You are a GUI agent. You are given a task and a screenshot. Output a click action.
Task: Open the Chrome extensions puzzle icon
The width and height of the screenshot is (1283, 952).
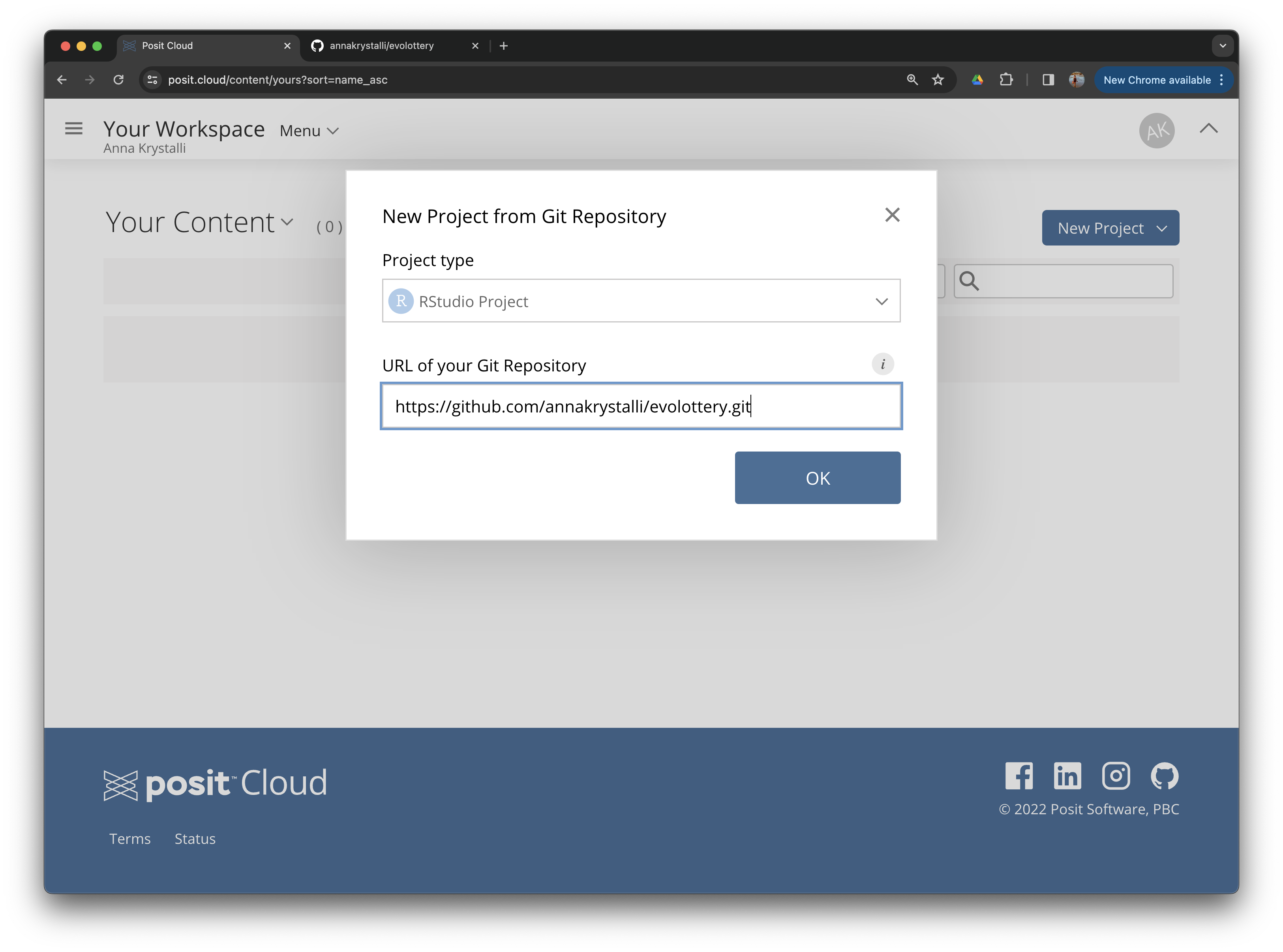pyautogui.click(x=1006, y=79)
